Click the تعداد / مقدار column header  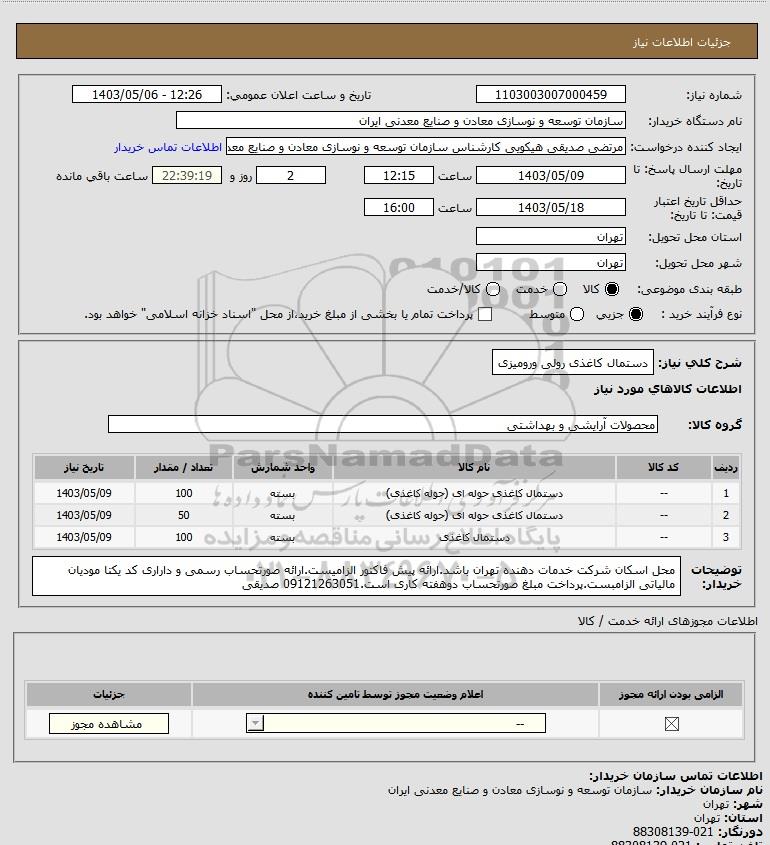(184, 467)
